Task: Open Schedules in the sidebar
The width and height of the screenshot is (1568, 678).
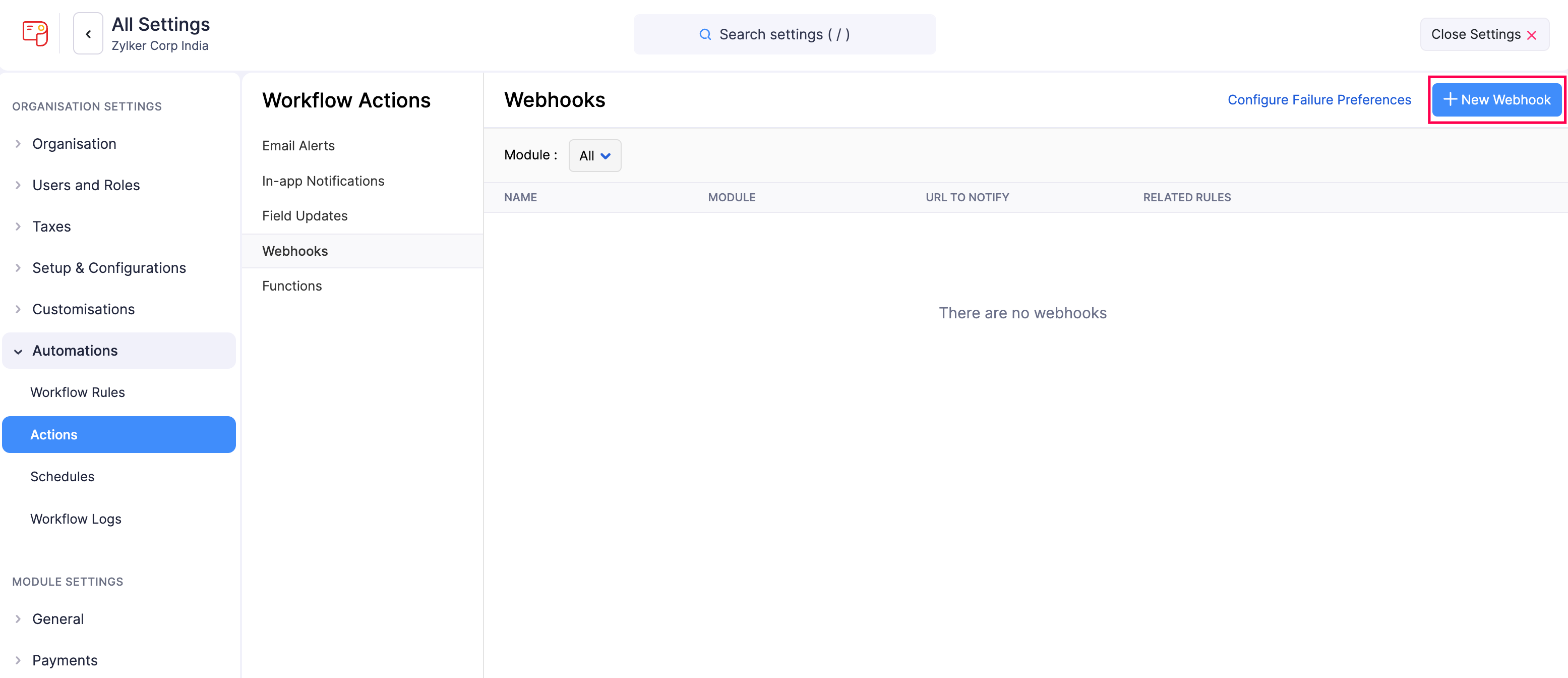Action: 63,476
